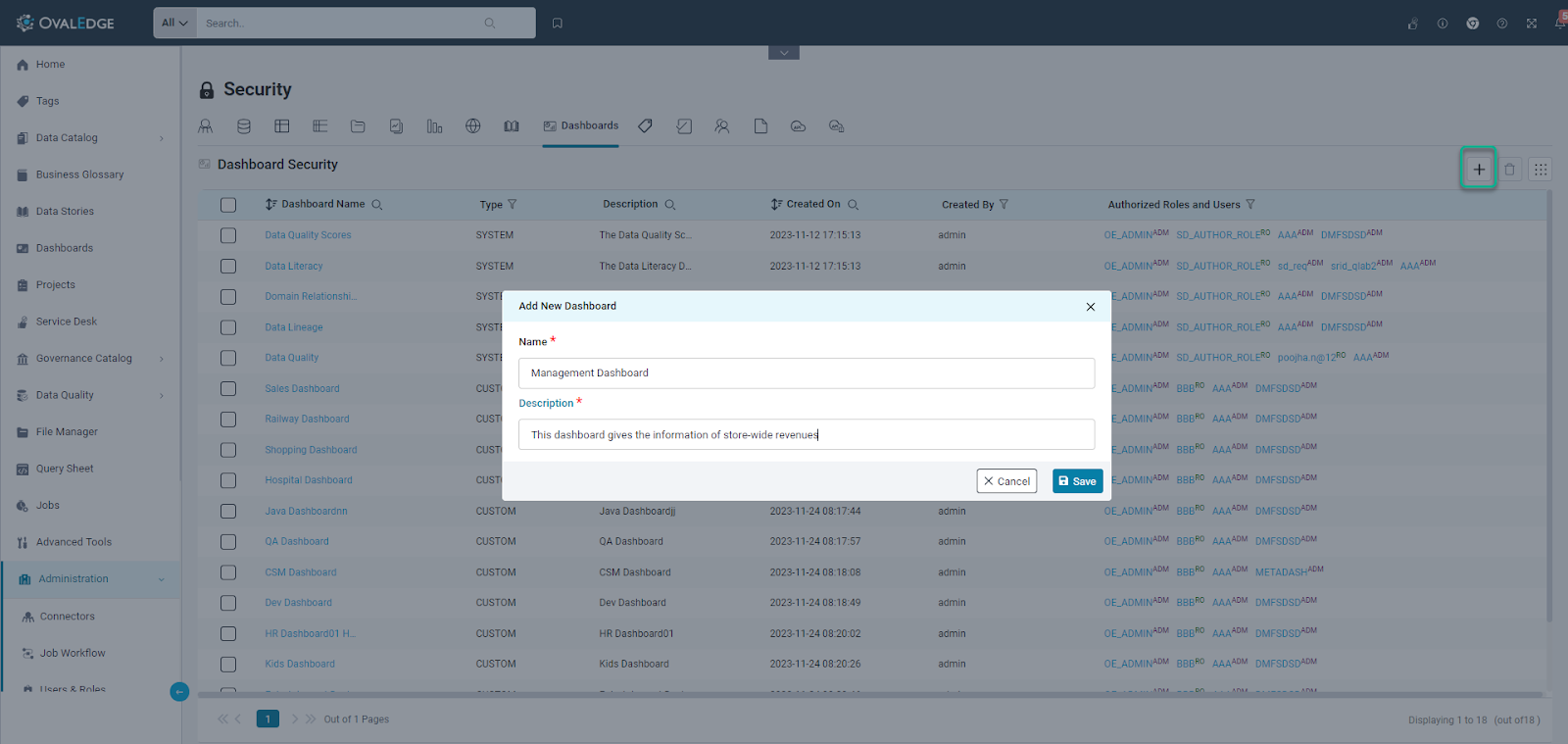This screenshot has height=744, width=1568.
Task: Click the Description input field
Action: point(807,434)
